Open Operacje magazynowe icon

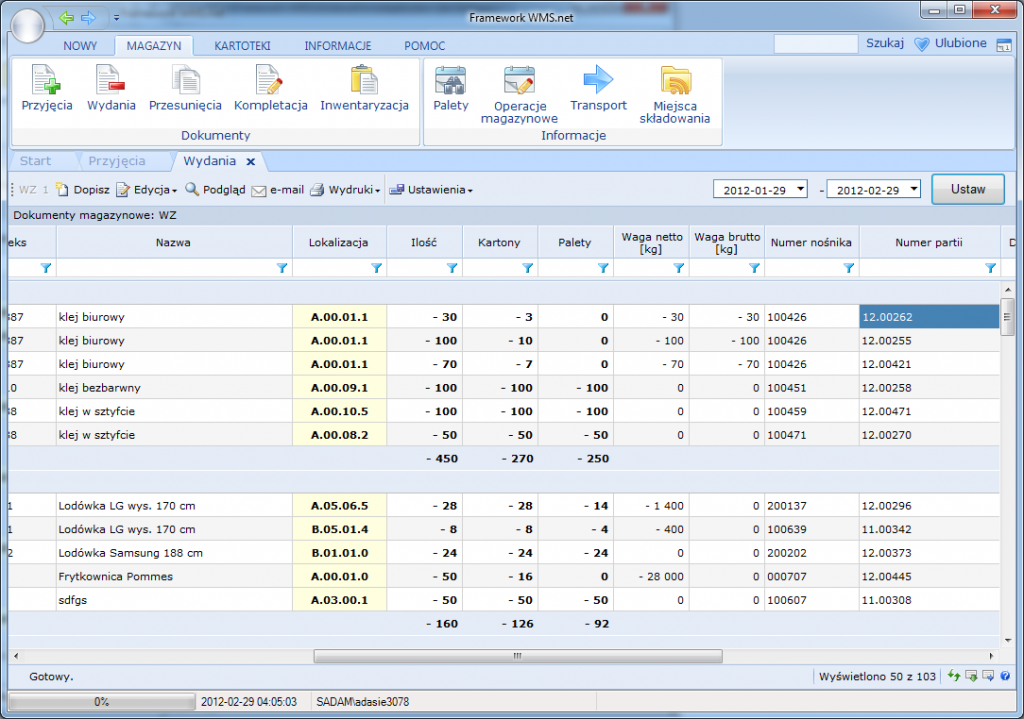[x=519, y=80]
